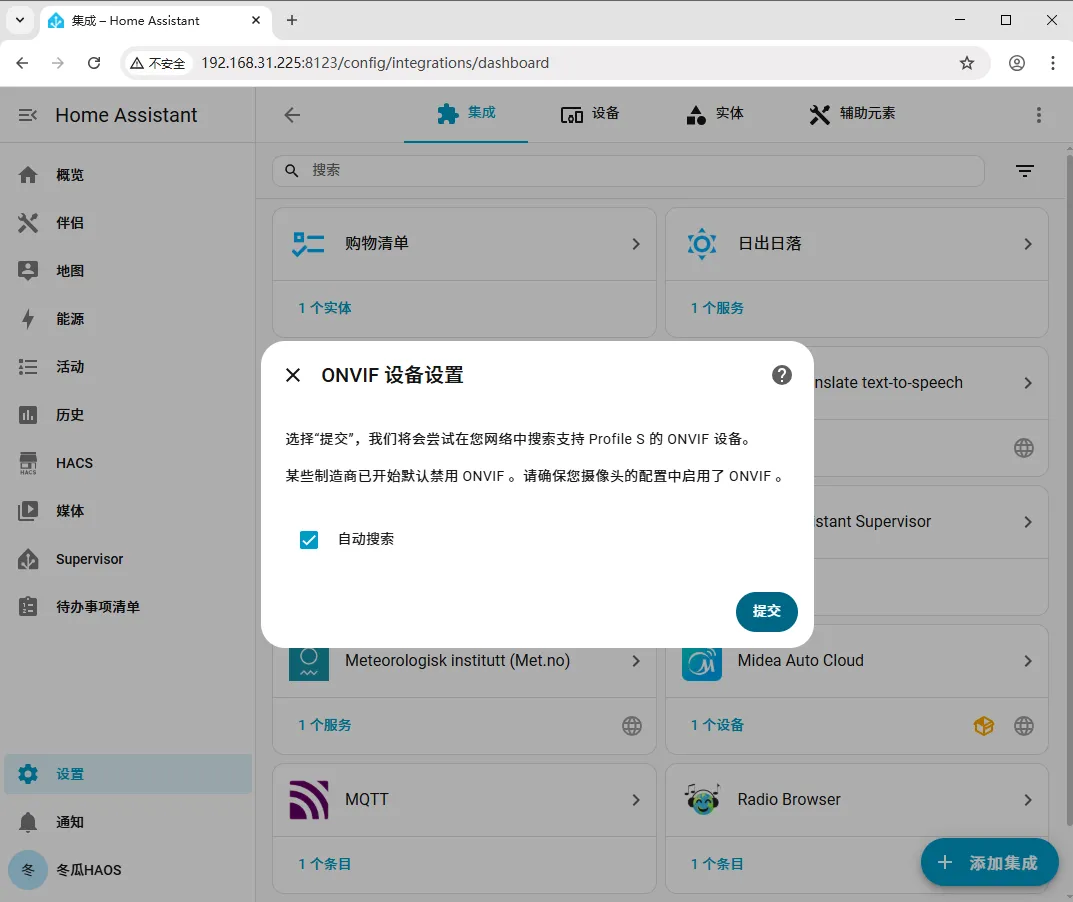The height and width of the screenshot is (902, 1073).
Task: Open a new browser tab
Action: (292, 21)
